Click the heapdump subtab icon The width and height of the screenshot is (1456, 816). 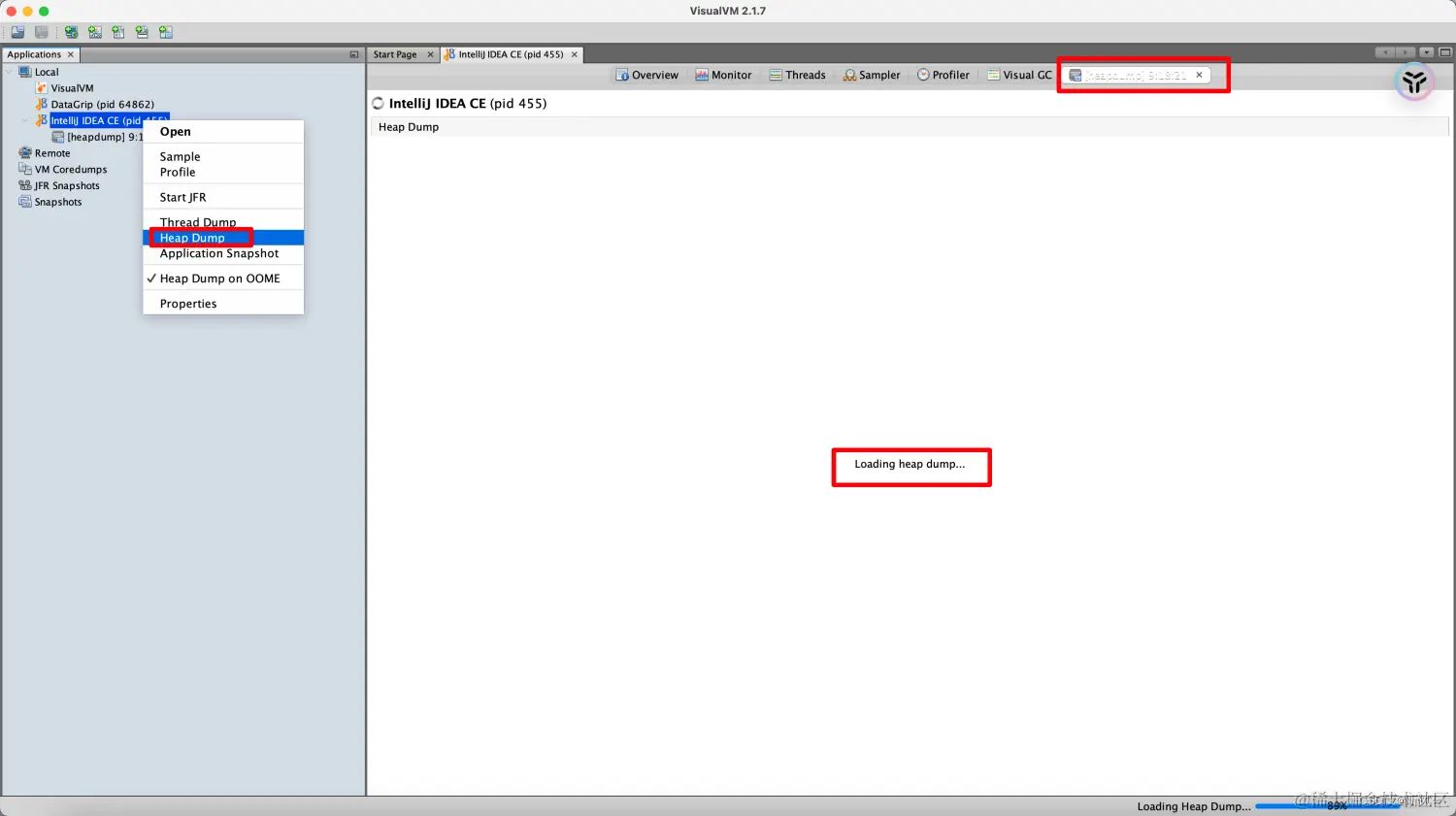(x=1075, y=75)
